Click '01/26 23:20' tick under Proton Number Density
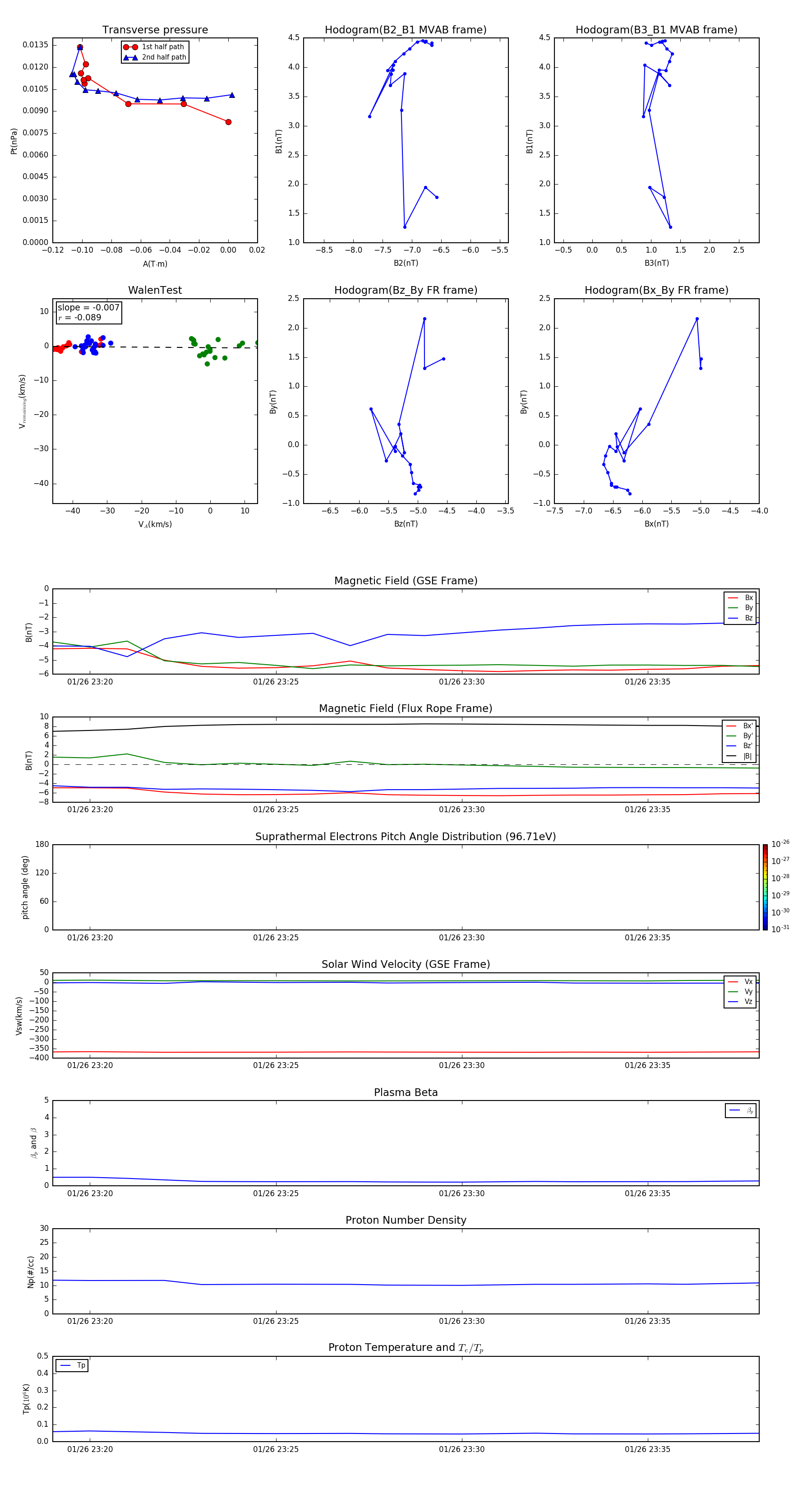This screenshot has height=1489, width=812. [x=90, y=1321]
